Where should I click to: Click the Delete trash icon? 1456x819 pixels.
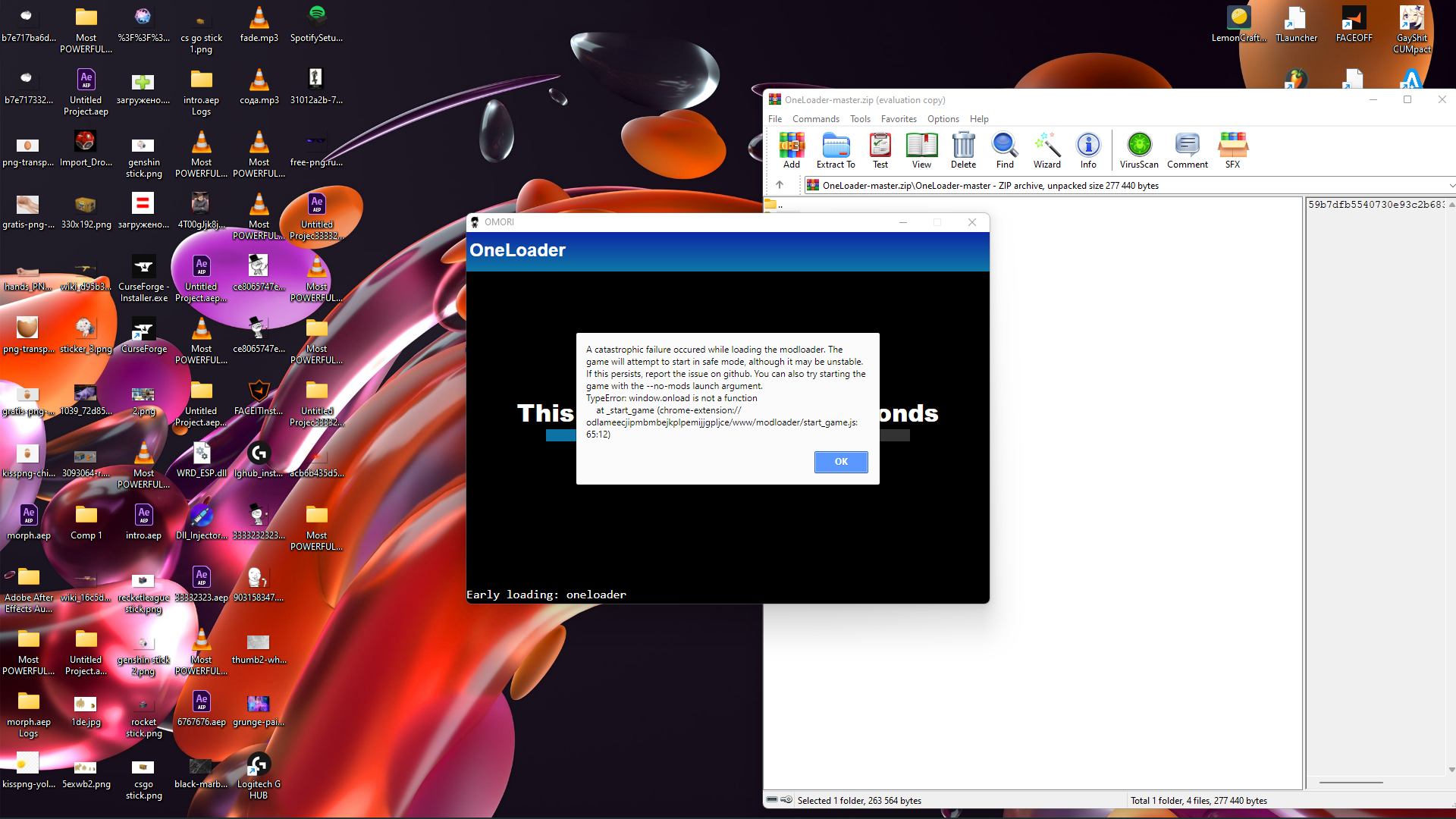(x=962, y=149)
